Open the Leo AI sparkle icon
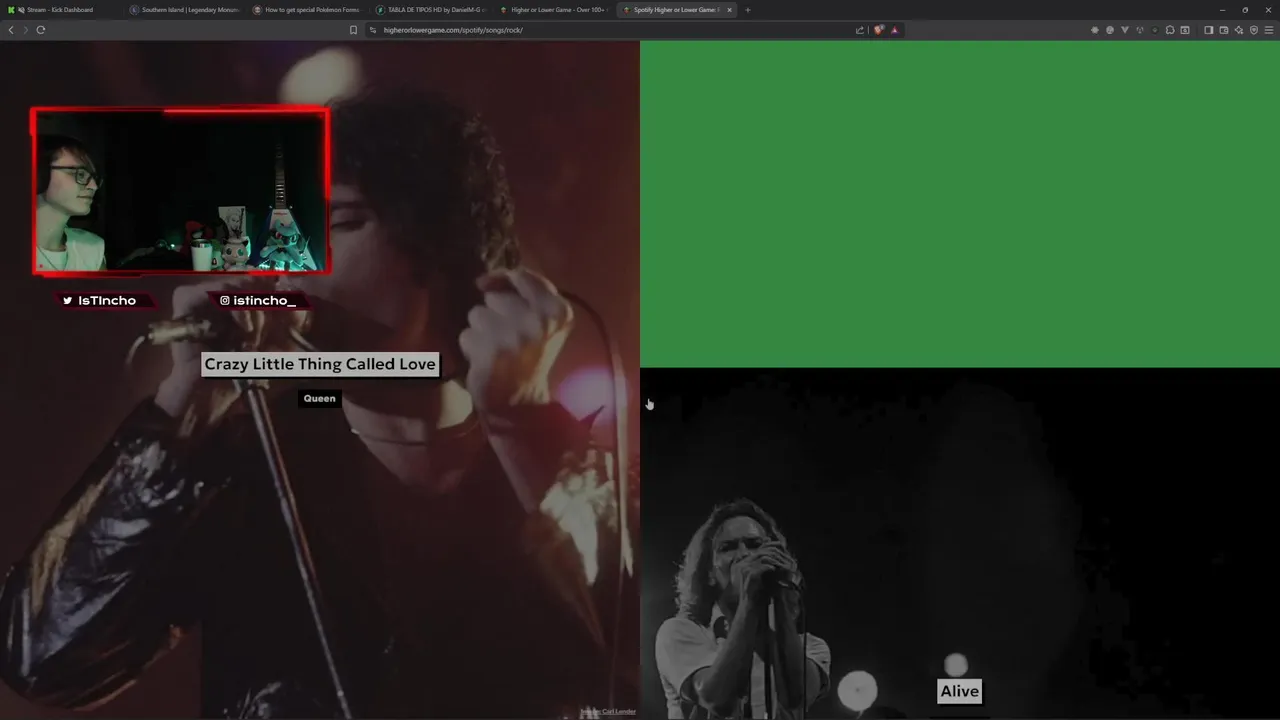Viewport: 1280px width, 720px height. coord(1239,30)
